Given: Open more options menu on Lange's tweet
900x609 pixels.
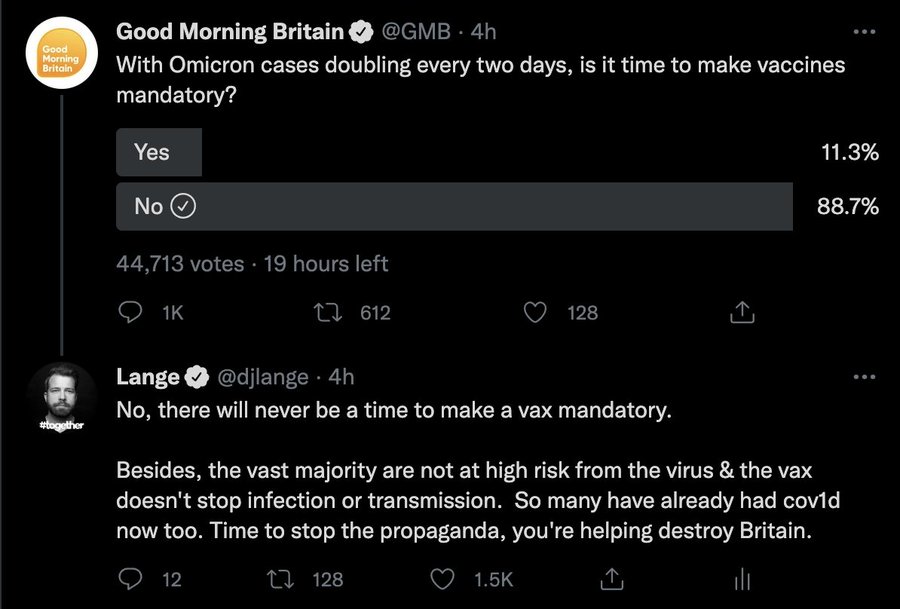Looking at the screenshot, I should (x=864, y=377).
